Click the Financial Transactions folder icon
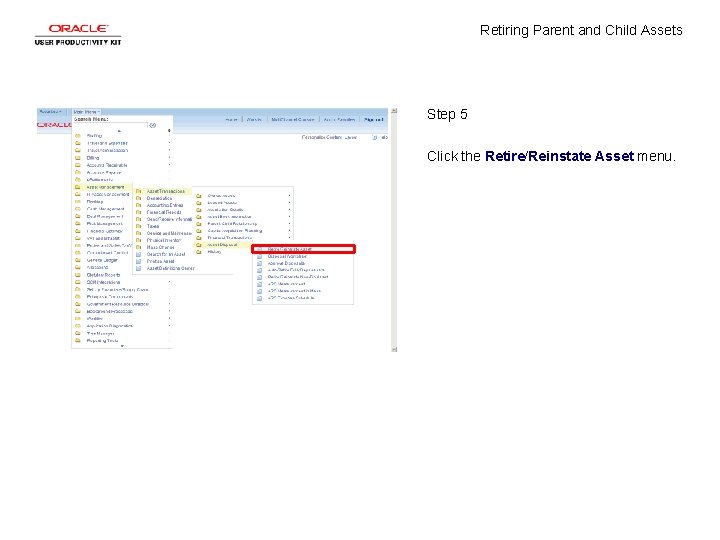Screen dimensions: 720x540 coord(199,238)
